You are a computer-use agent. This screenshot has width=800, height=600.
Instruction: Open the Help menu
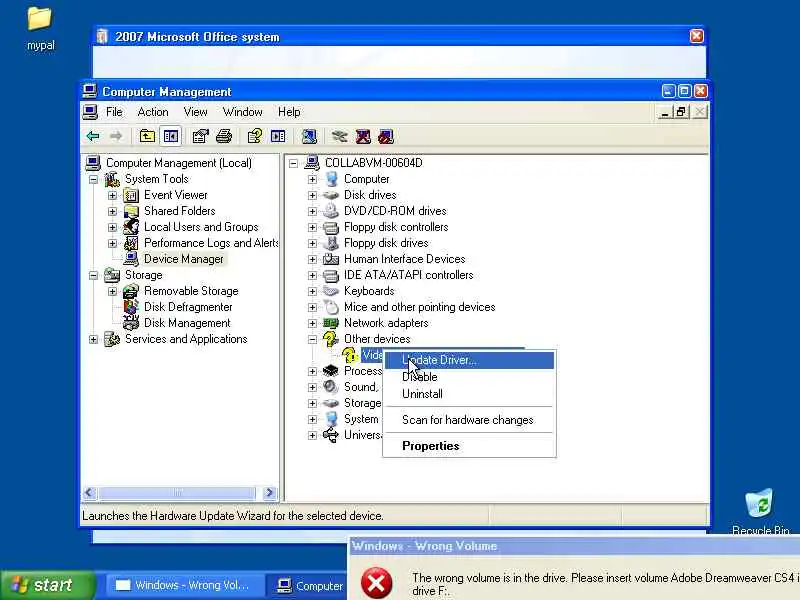pos(289,112)
